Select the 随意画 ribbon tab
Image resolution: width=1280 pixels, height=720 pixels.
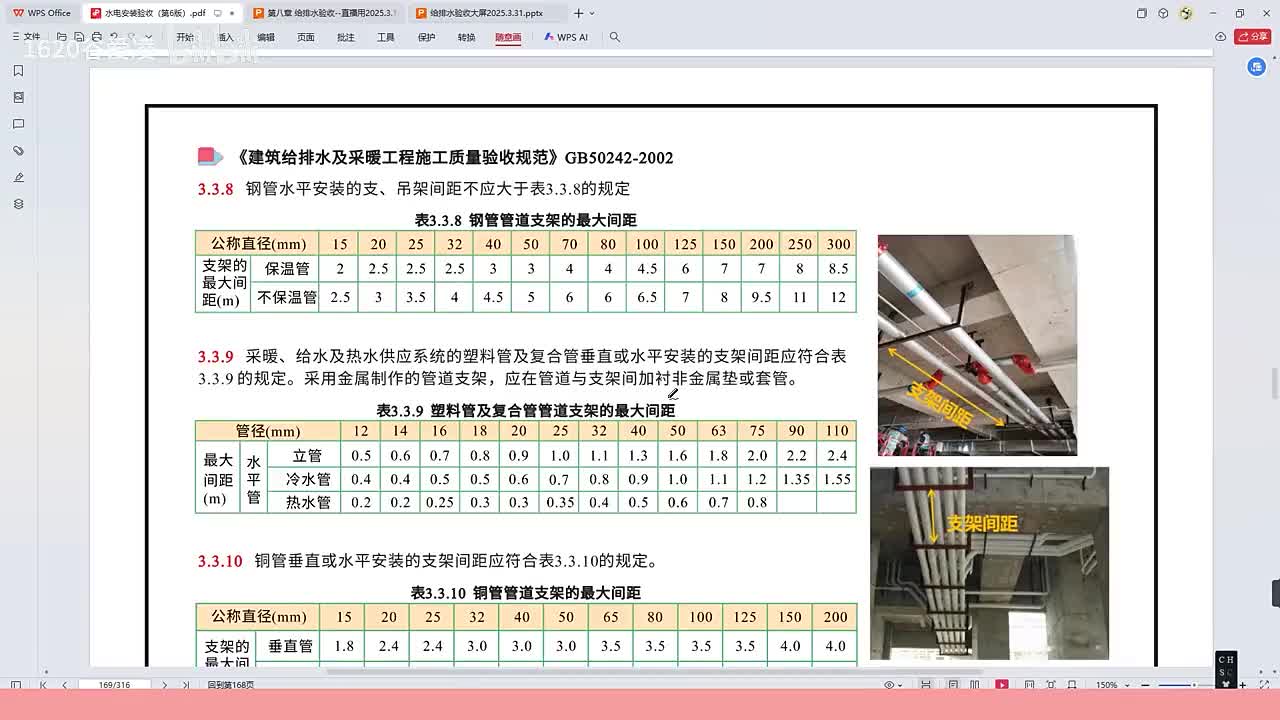pos(508,37)
